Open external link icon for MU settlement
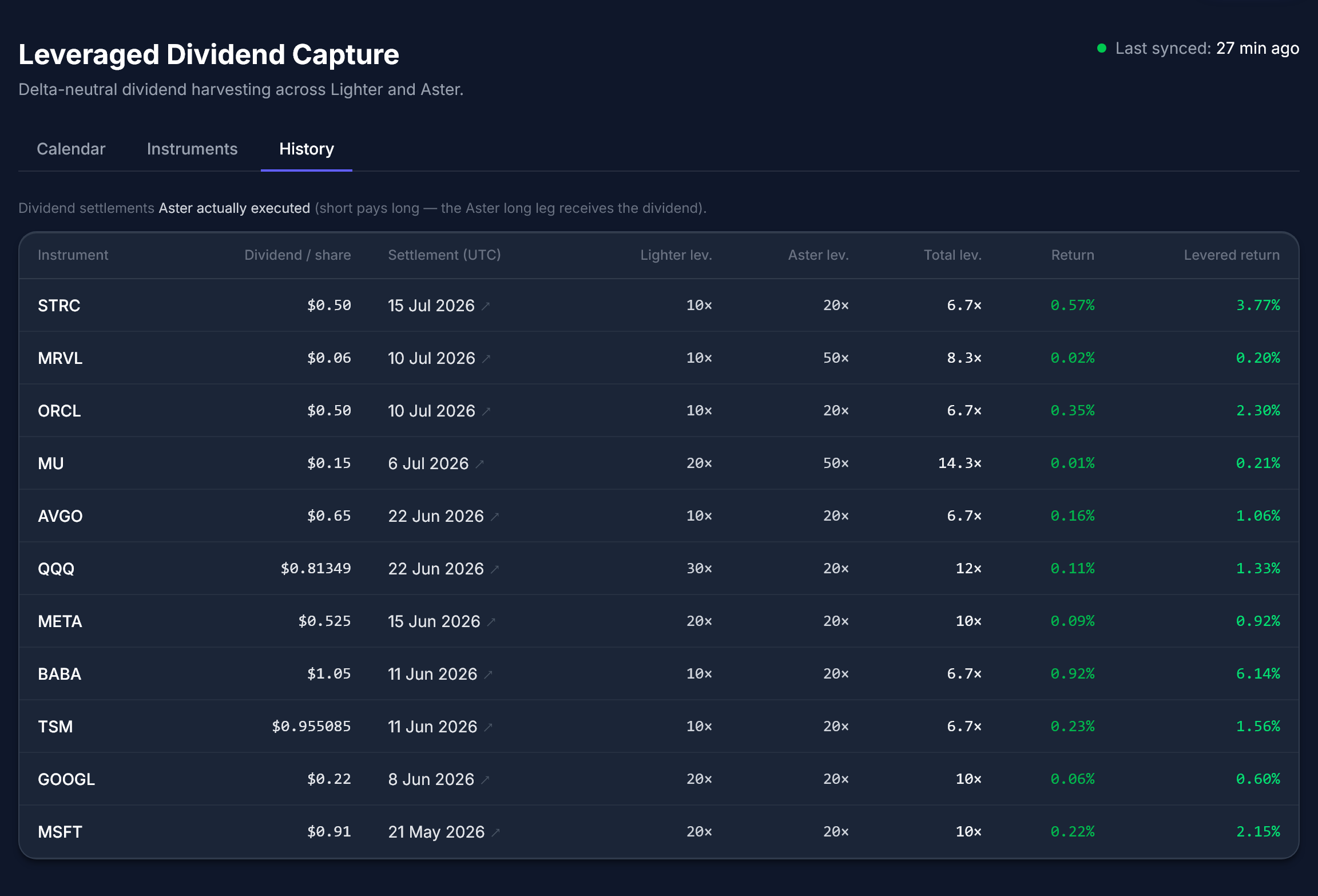Screen dimensions: 1318x896 click(x=480, y=464)
